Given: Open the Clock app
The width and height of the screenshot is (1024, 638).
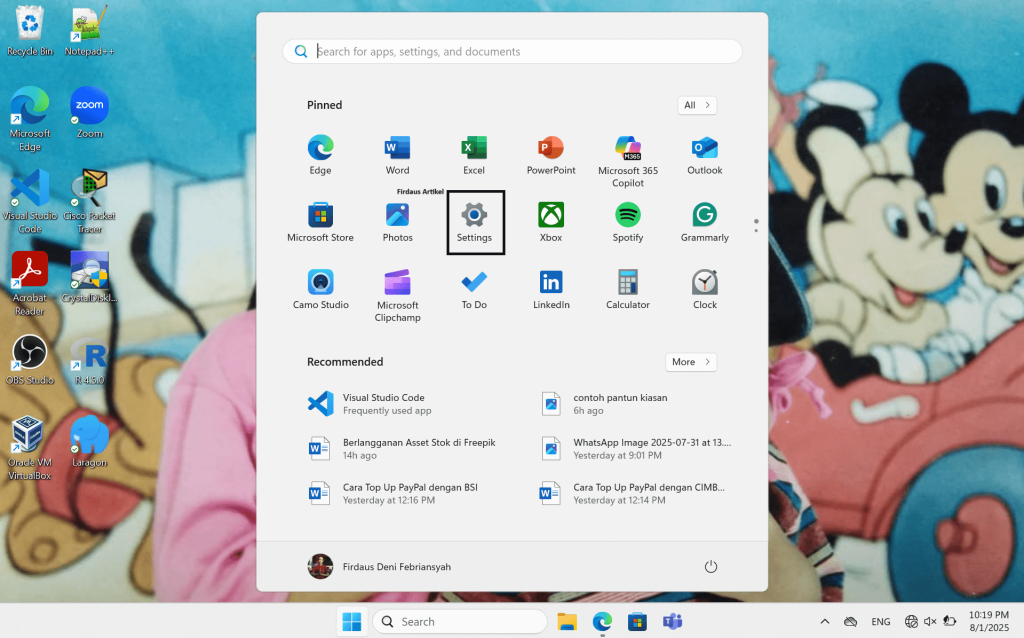Looking at the screenshot, I should 704,290.
